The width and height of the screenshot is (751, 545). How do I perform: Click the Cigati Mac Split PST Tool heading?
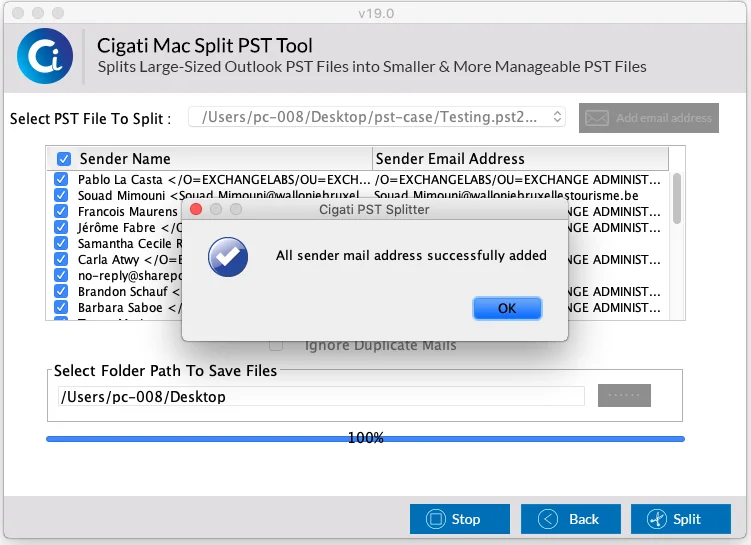(x=205, y=45)
